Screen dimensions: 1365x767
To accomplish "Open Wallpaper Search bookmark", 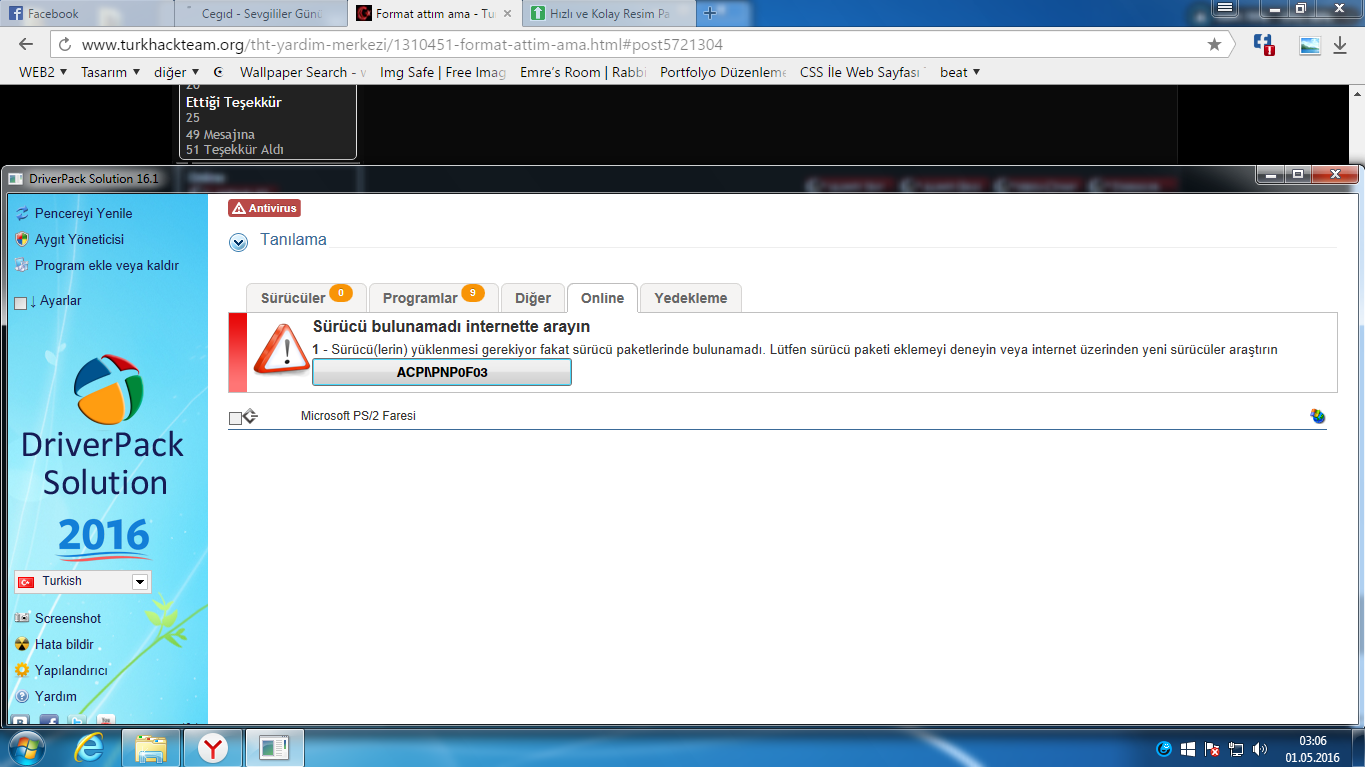I will click(x=302, y=72).
